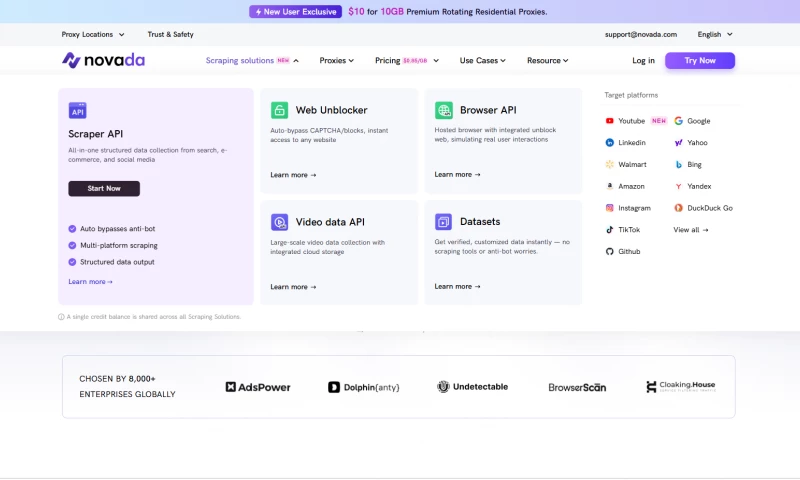Select the Scraper API heading

(x=95, y=134)
